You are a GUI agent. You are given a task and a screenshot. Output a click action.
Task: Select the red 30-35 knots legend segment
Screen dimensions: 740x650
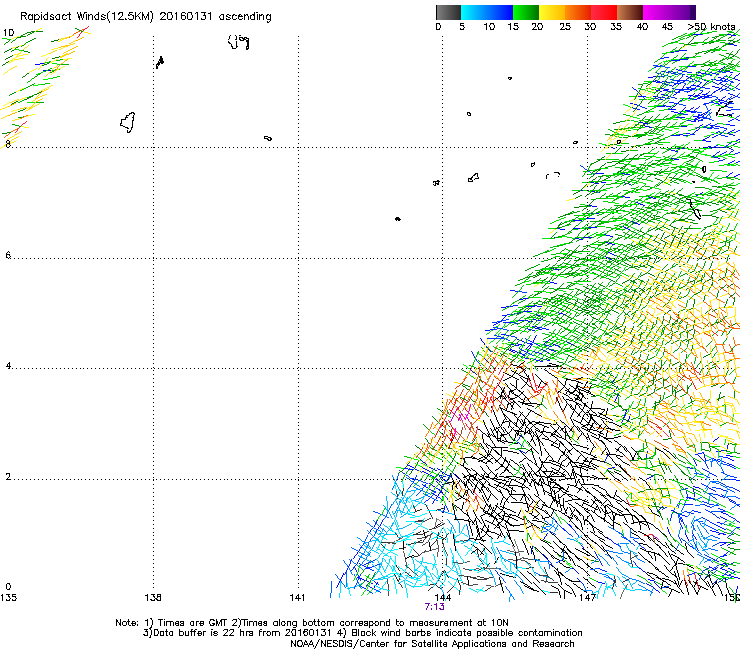(604, 12)
